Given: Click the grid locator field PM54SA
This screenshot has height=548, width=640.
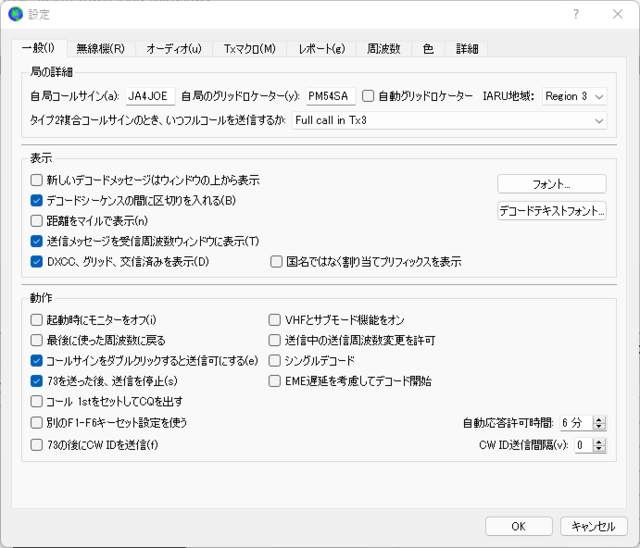Looking at the screenshot, I should pyautogui.click(x=331, y=96).
